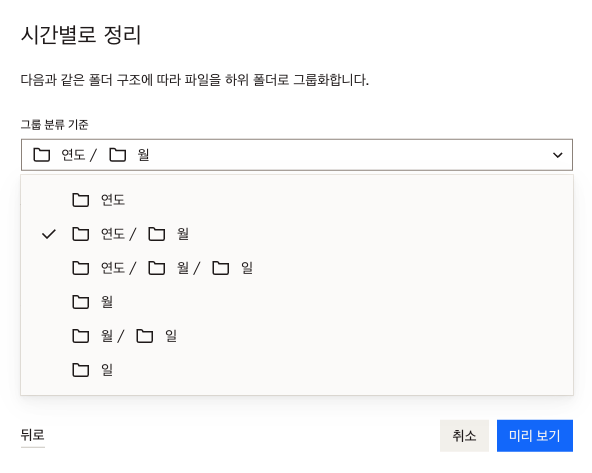This screenshot has height=473, width=592.
Task: Click the 일 folder icon in 연도/월/일 option
Action: coord(220,268)
